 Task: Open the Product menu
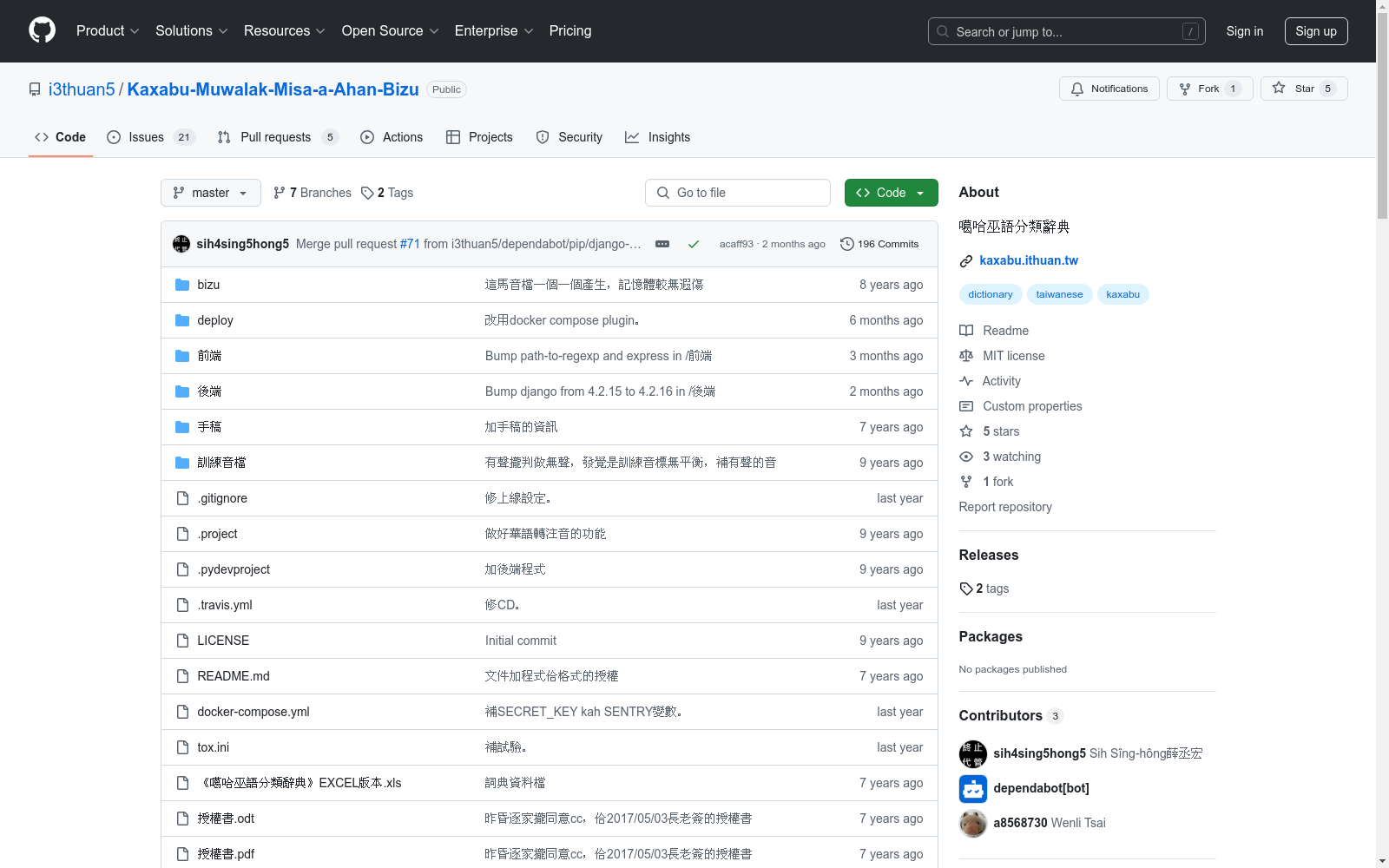click(x=108, y=30)
